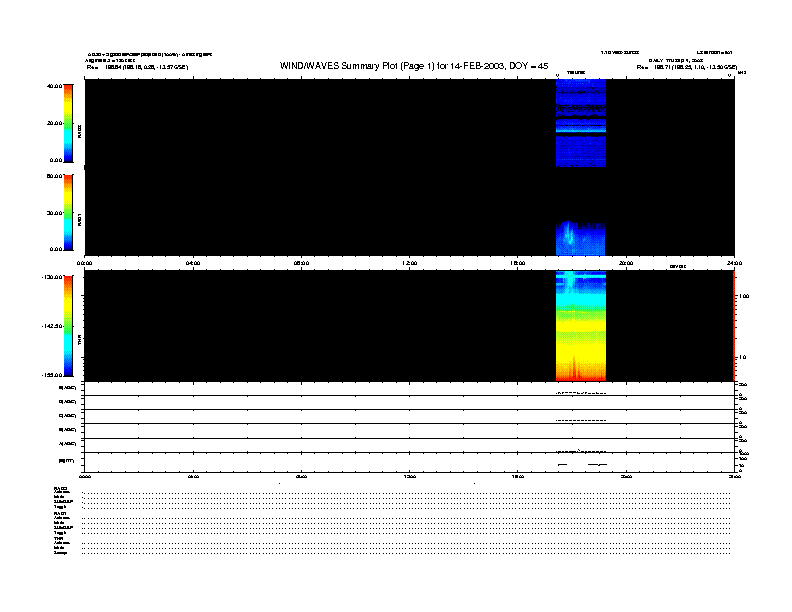The width and height of the screenshot is (792, 612).
Task: Click the 30.00 color bar tick label
Action: (x=54, y=213)
